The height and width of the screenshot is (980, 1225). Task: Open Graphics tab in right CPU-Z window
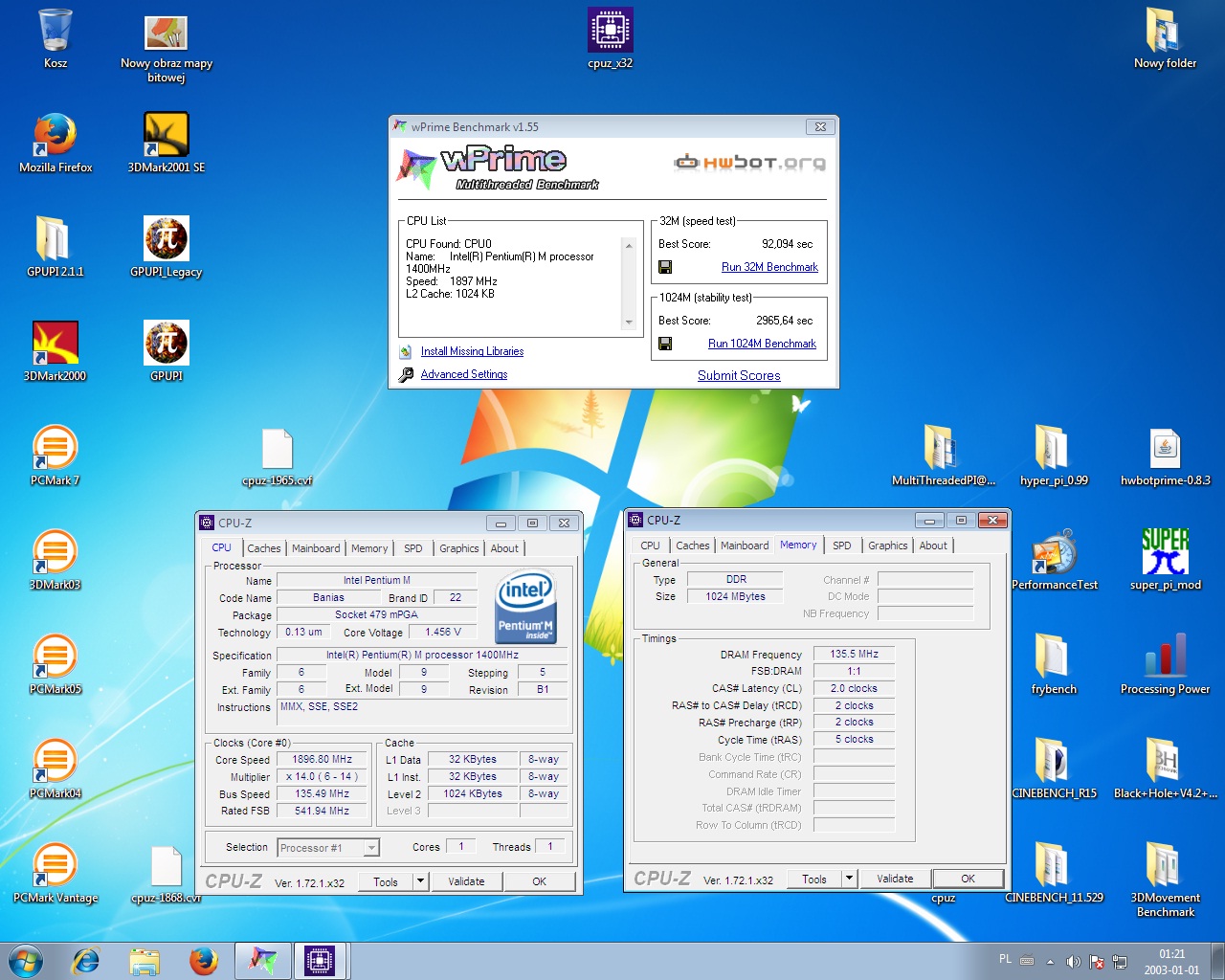[x=888, y=546]
